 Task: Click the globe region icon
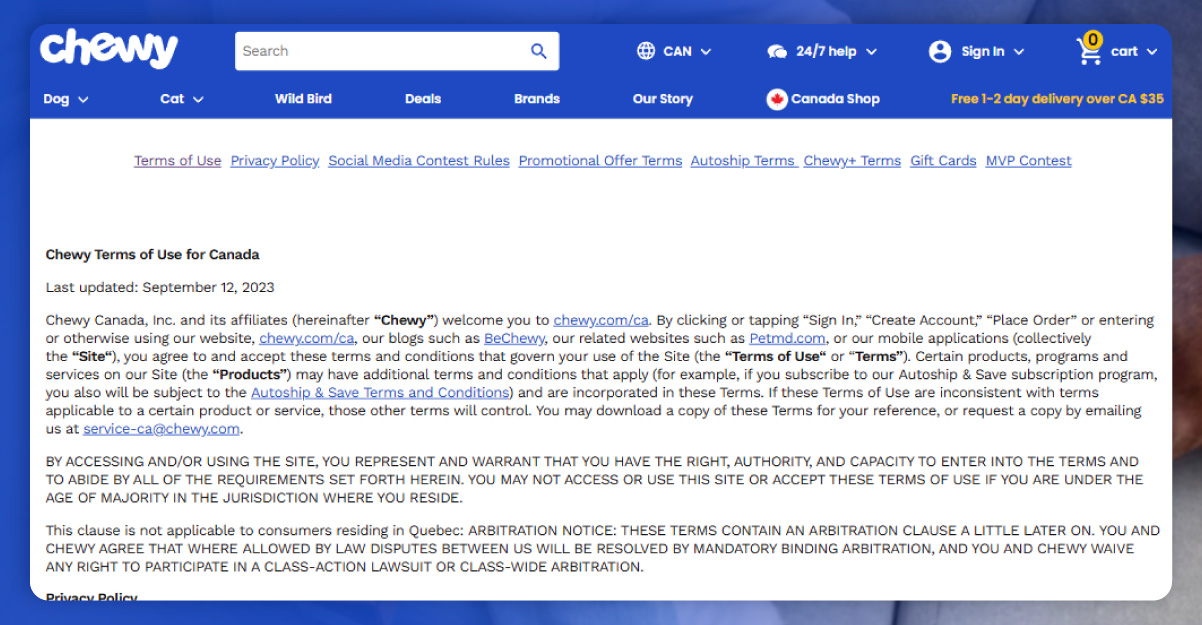[646, 51]
